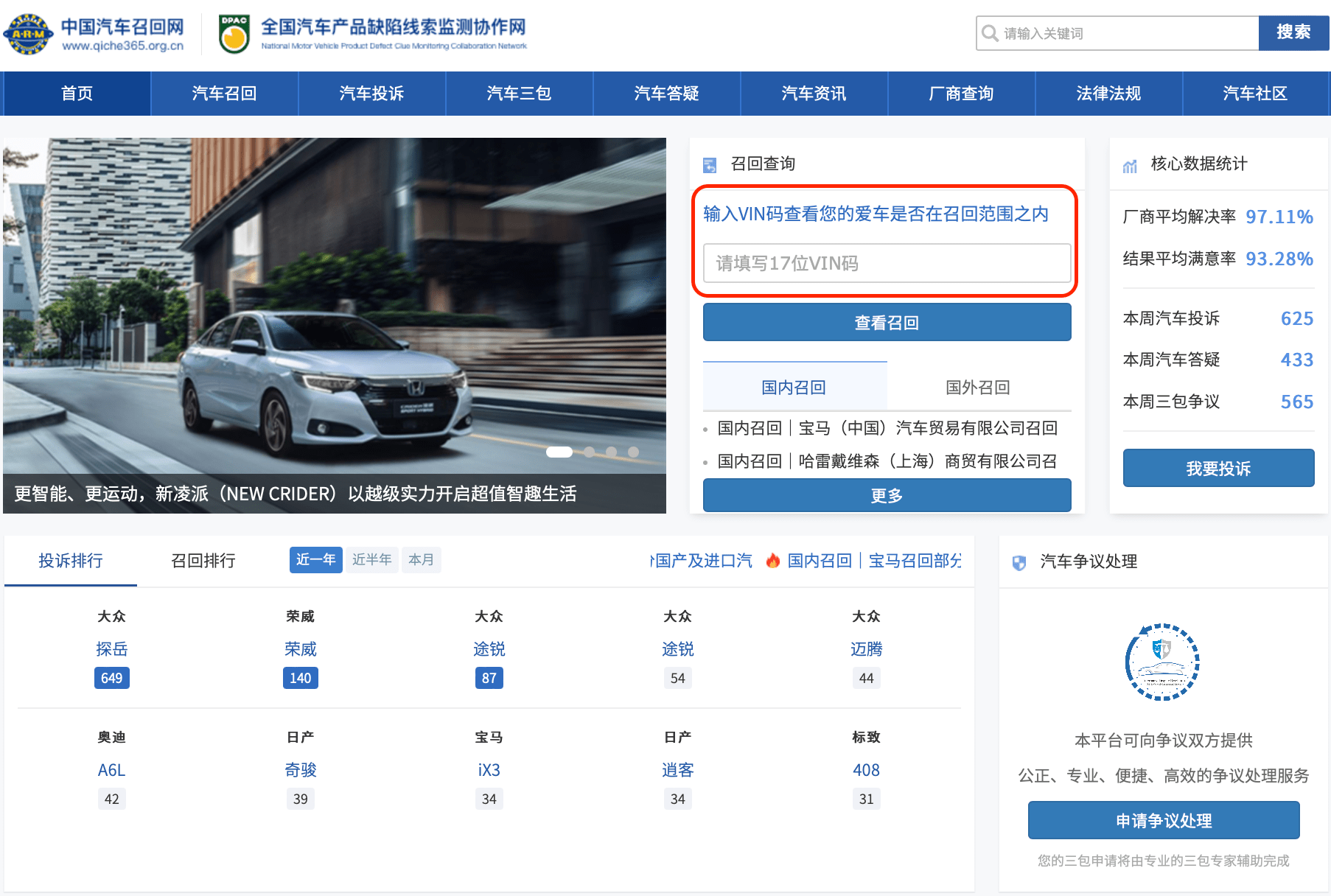Switch to the 国外召回 tab
This screenshot has height=896, width=1331.
978,388
